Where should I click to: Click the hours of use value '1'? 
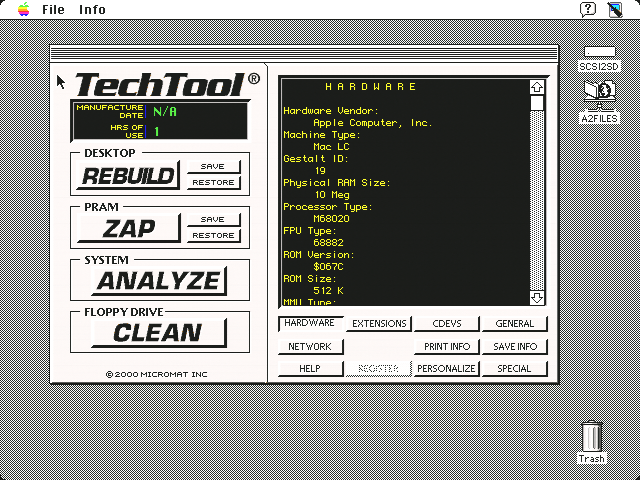pos(157,131)
